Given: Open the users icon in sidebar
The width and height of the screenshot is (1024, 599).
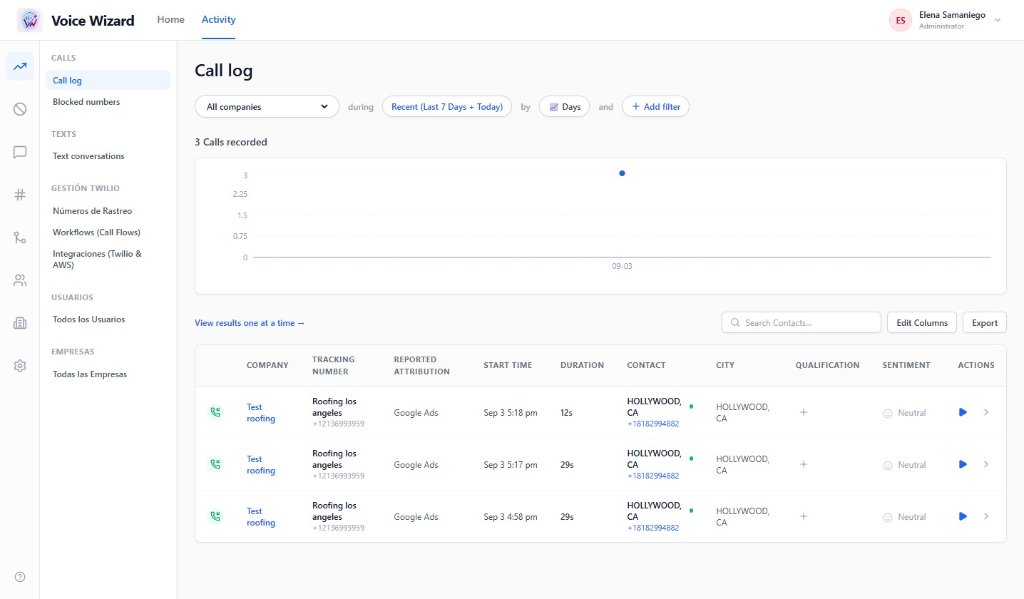Looking at the screenshot, I should (20, 280).
